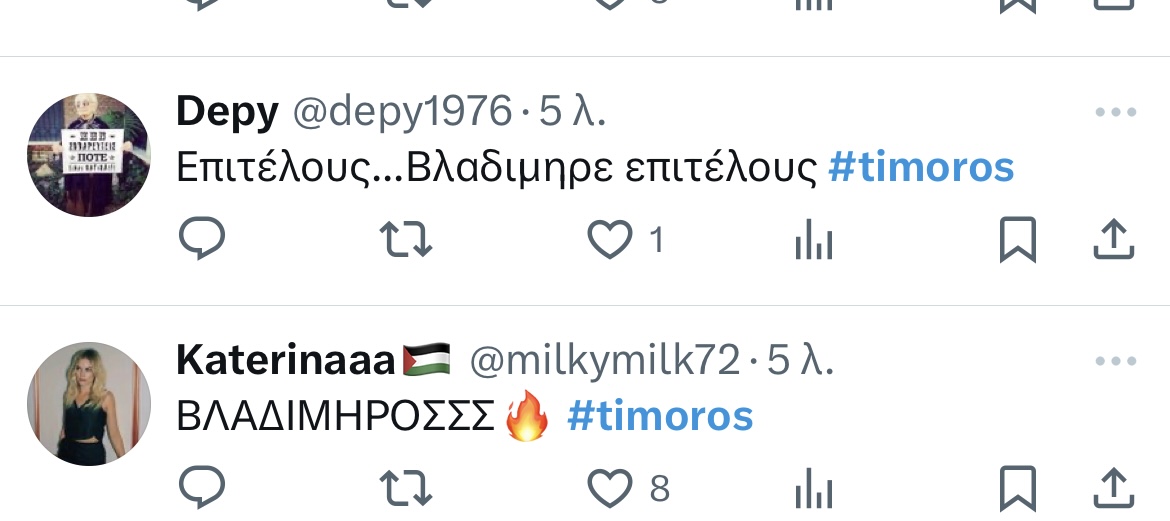Reply to Katerinaaa's tweet

[202, 487]
